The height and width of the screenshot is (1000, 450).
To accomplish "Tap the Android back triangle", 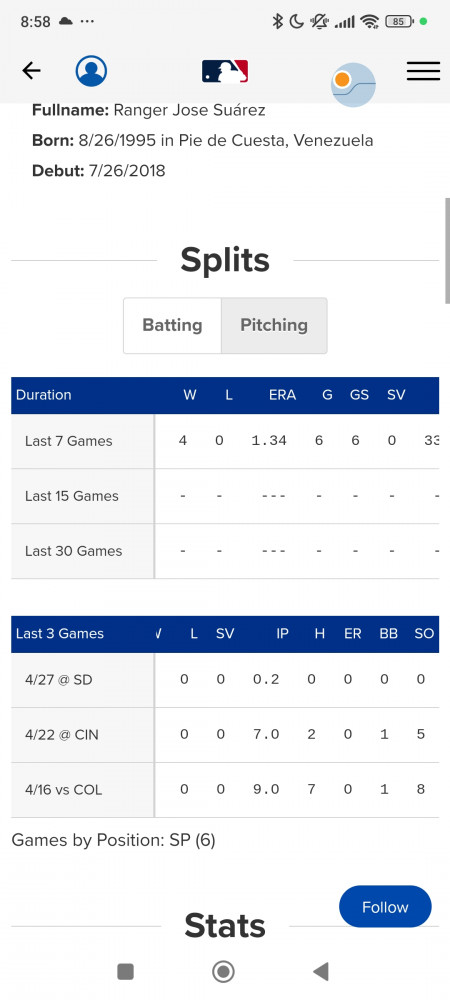I will (321, 971).
